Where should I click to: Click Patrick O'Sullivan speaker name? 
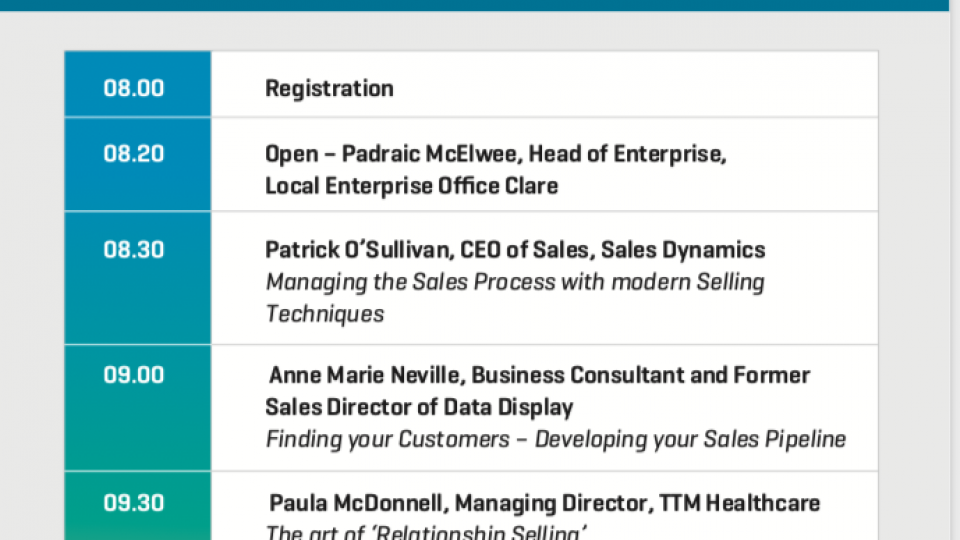click(x=359, y=250)
